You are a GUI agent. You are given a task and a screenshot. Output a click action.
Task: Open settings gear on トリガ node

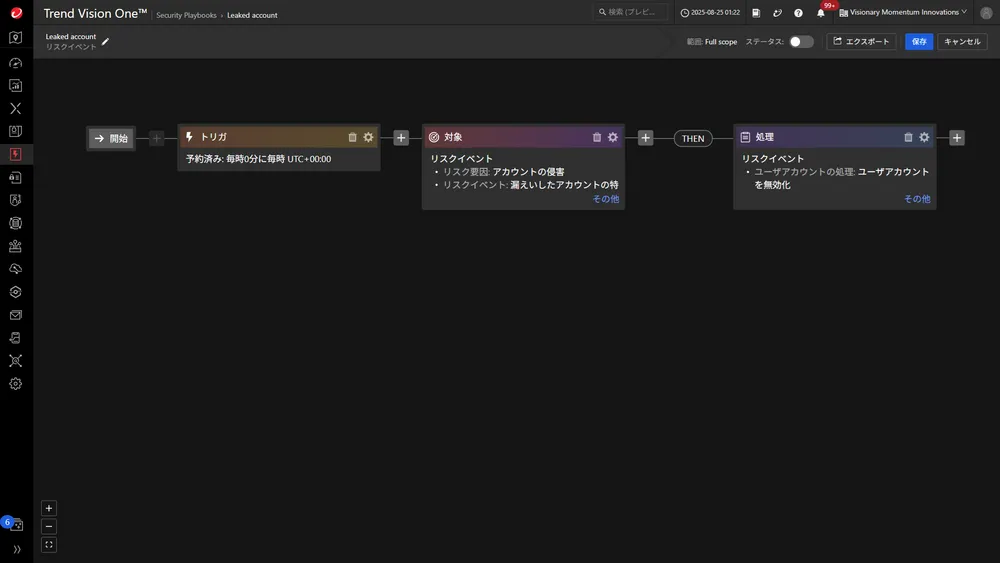pyautogui.click(x=368, y=137)
